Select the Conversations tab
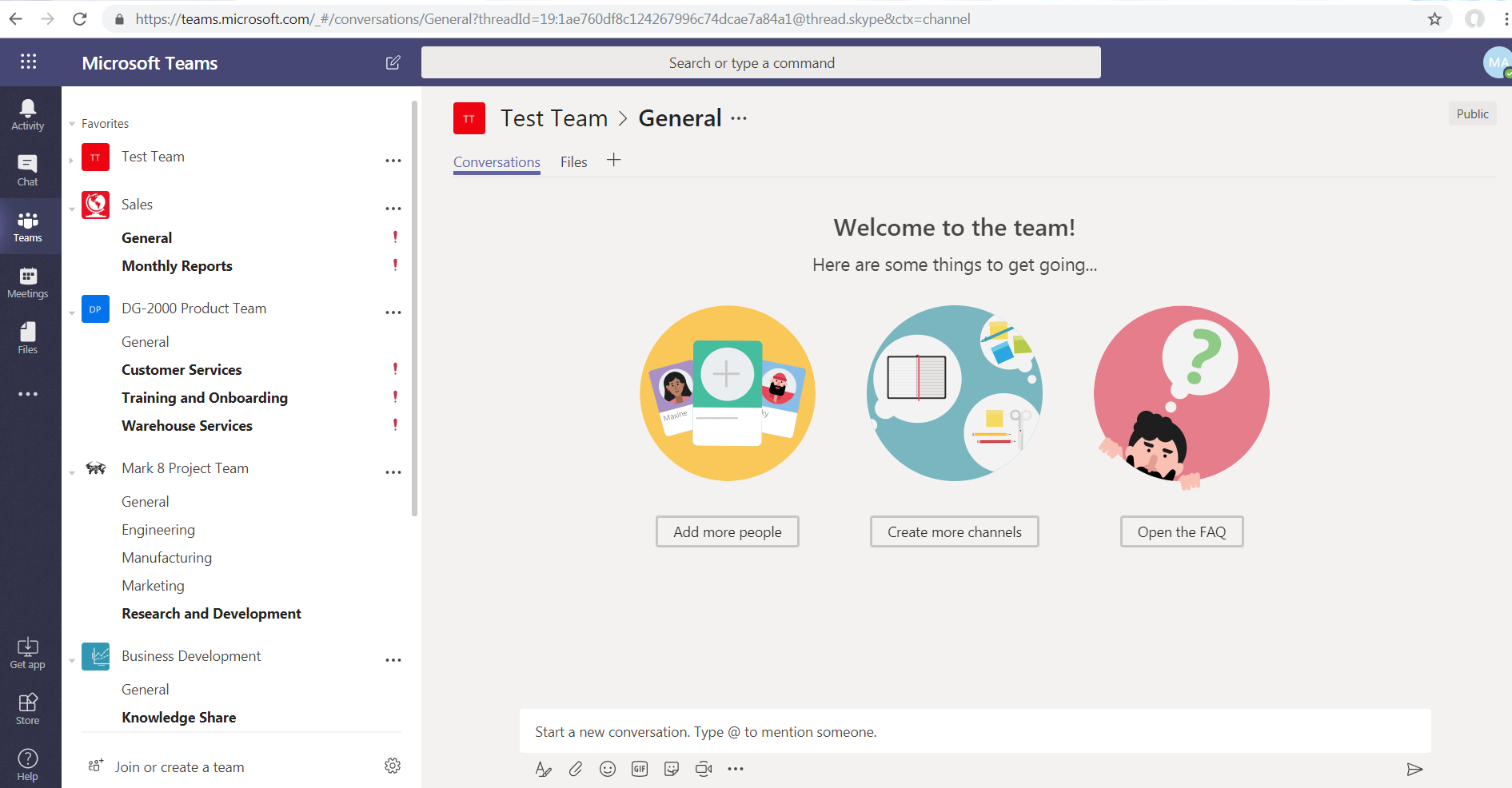Viewport: 1512px width, 788px height. [497, 162]
